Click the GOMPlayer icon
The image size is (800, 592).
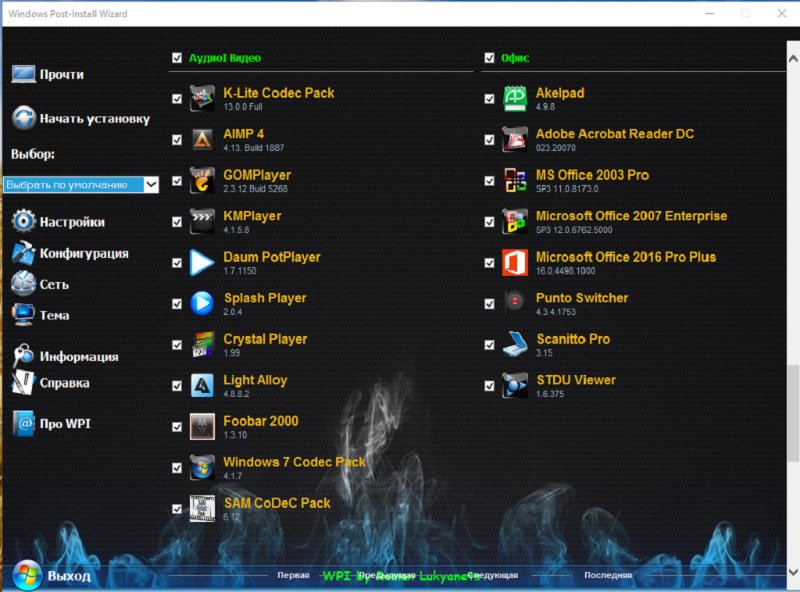click(x=202, y=180)
